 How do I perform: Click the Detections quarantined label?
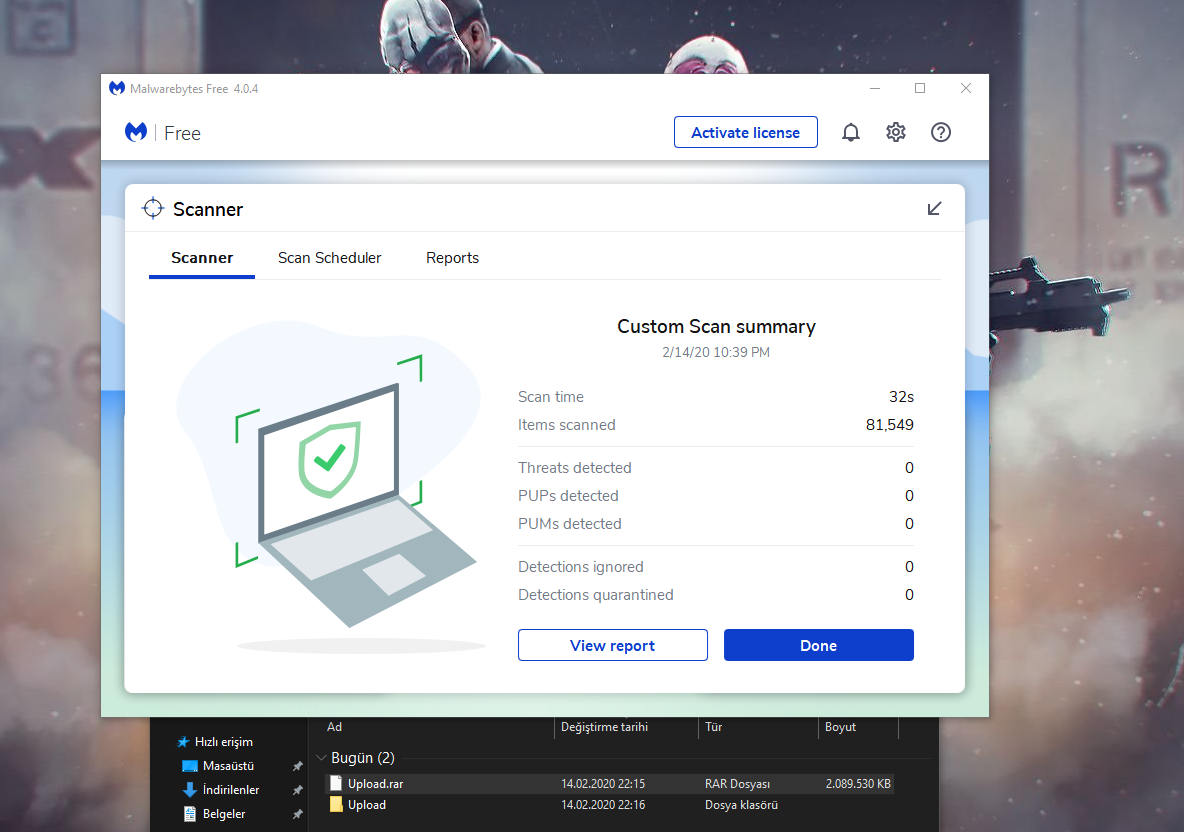(x=595, y=595)
